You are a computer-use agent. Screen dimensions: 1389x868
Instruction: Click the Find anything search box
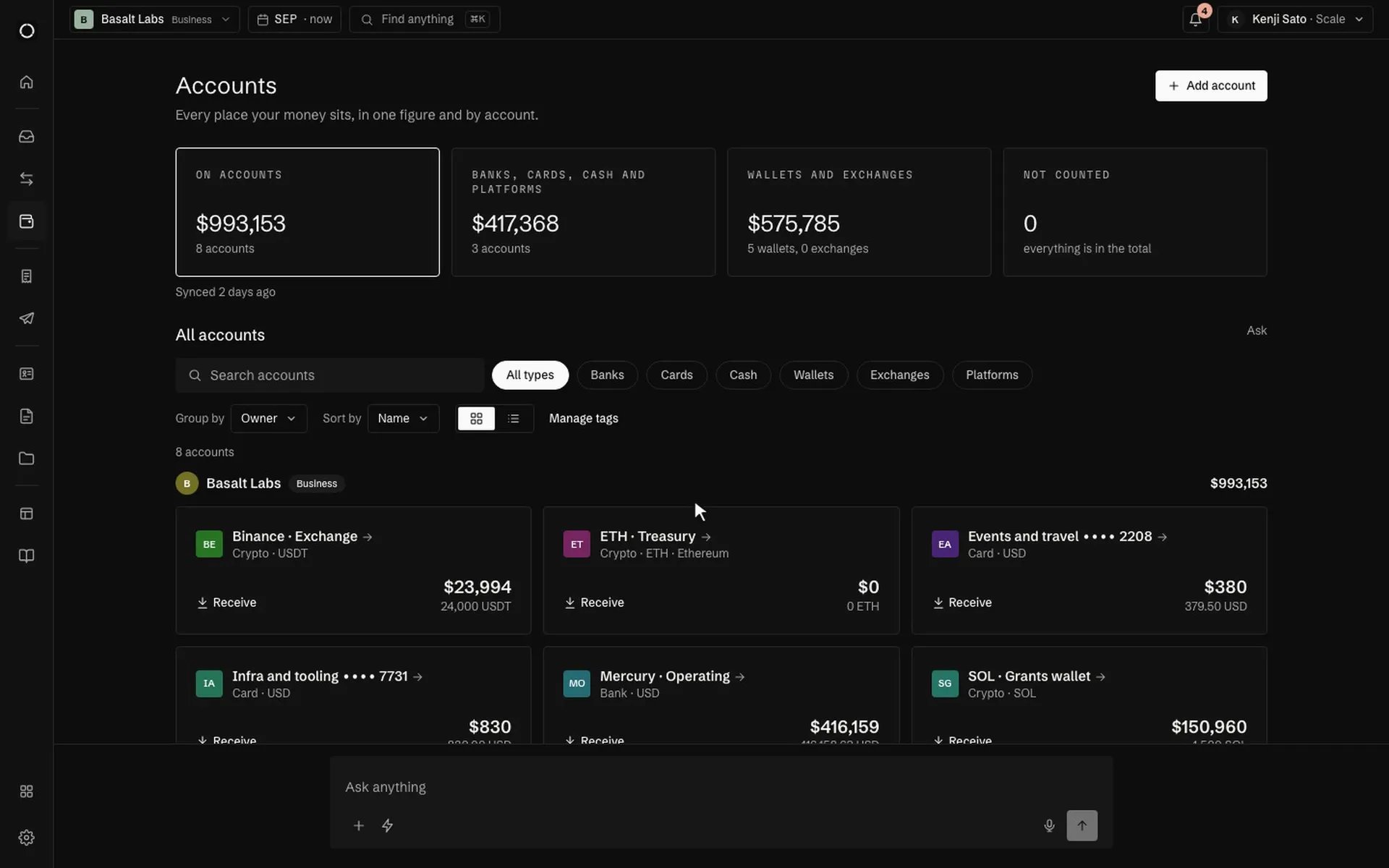[x=425, y=19]
